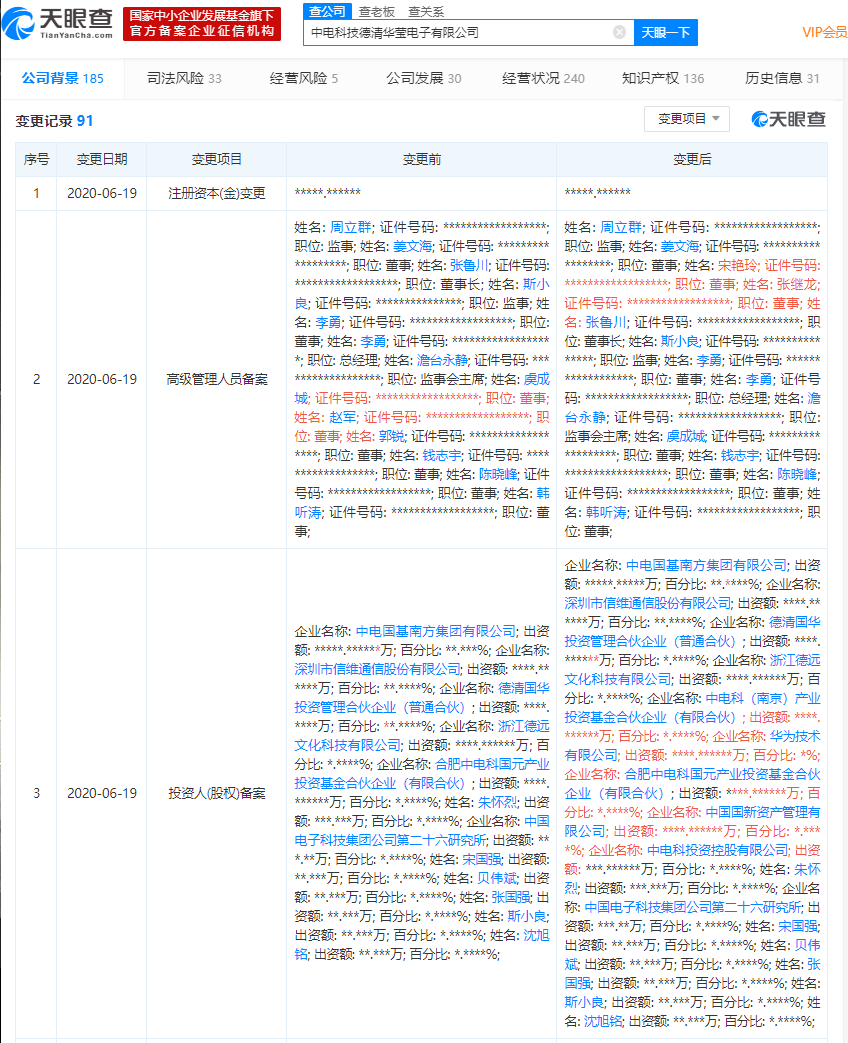Click the official institution red banner
Viewport: 848px width, 1043px height.
coord(202,23)
